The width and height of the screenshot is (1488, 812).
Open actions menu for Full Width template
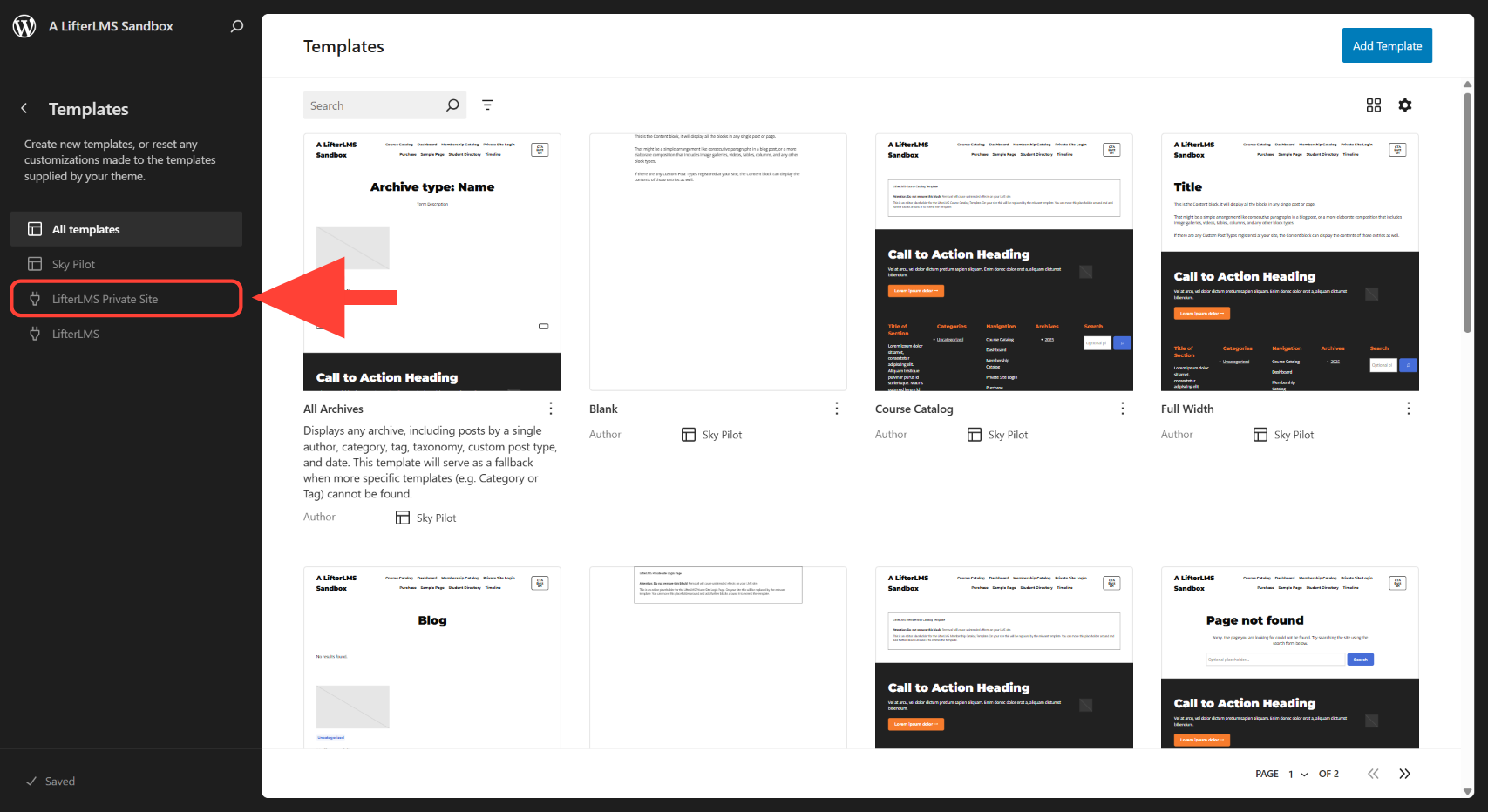coord(1408,409)
